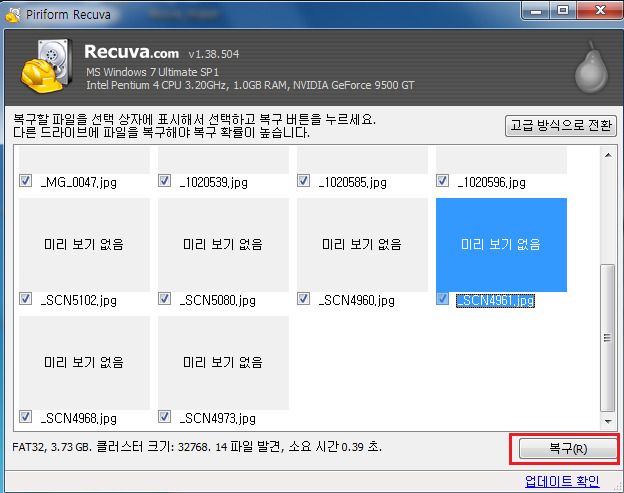Select the _SCN5102.jpg thumbnail preview
Image resolution: width=624 pixels, height=493 pixels.
[x=84, y=245]
